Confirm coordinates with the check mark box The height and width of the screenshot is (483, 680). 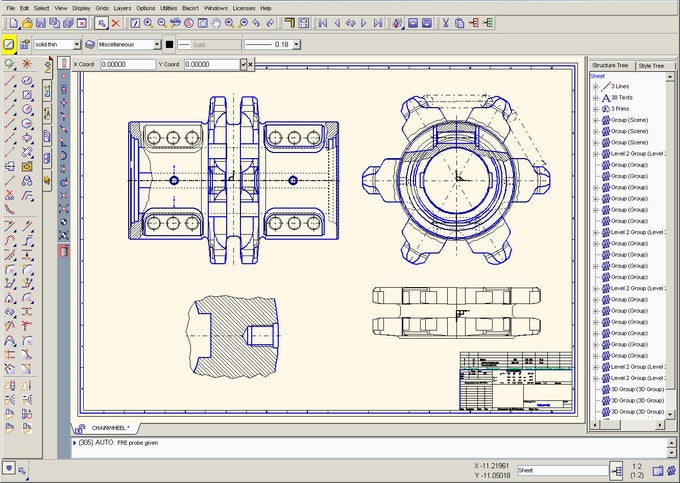[245, 64]
